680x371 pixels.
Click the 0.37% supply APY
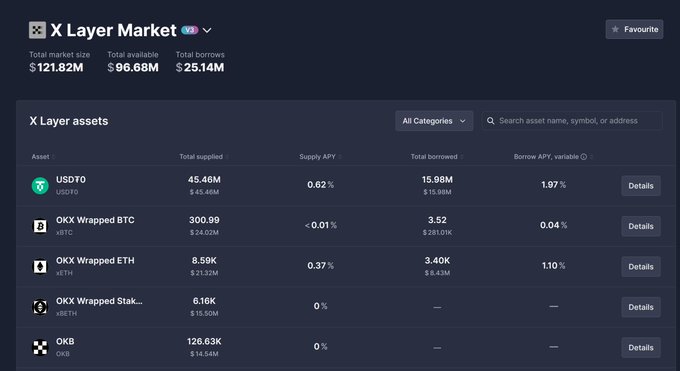coord(320,266)
